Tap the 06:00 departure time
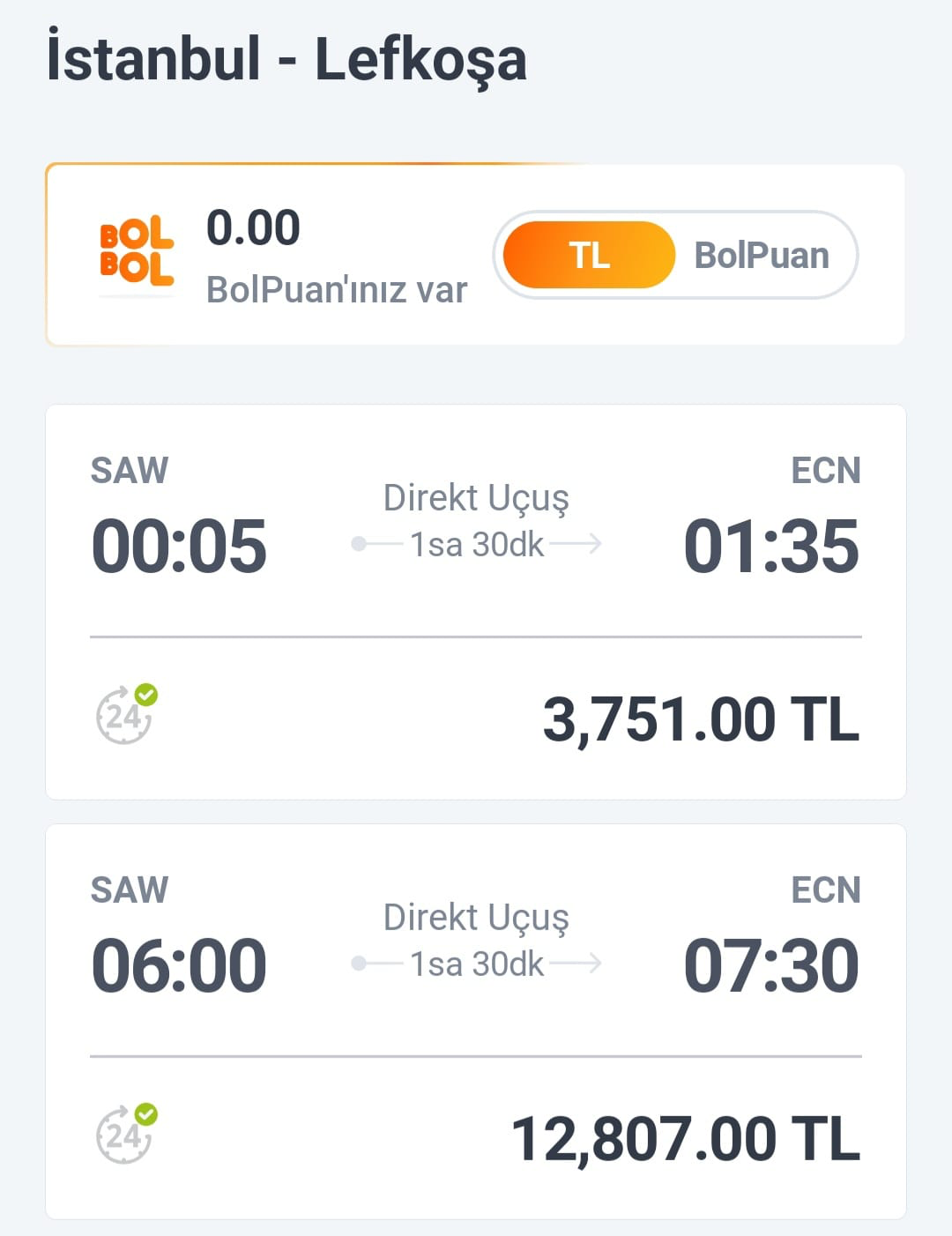This screenshot has width=952, height=1236. click(x=179, y=966)
